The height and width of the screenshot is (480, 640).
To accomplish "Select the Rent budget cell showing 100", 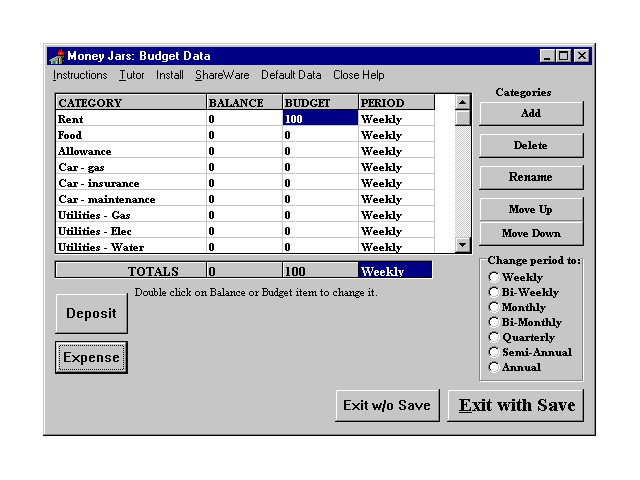I will [320, 119].
